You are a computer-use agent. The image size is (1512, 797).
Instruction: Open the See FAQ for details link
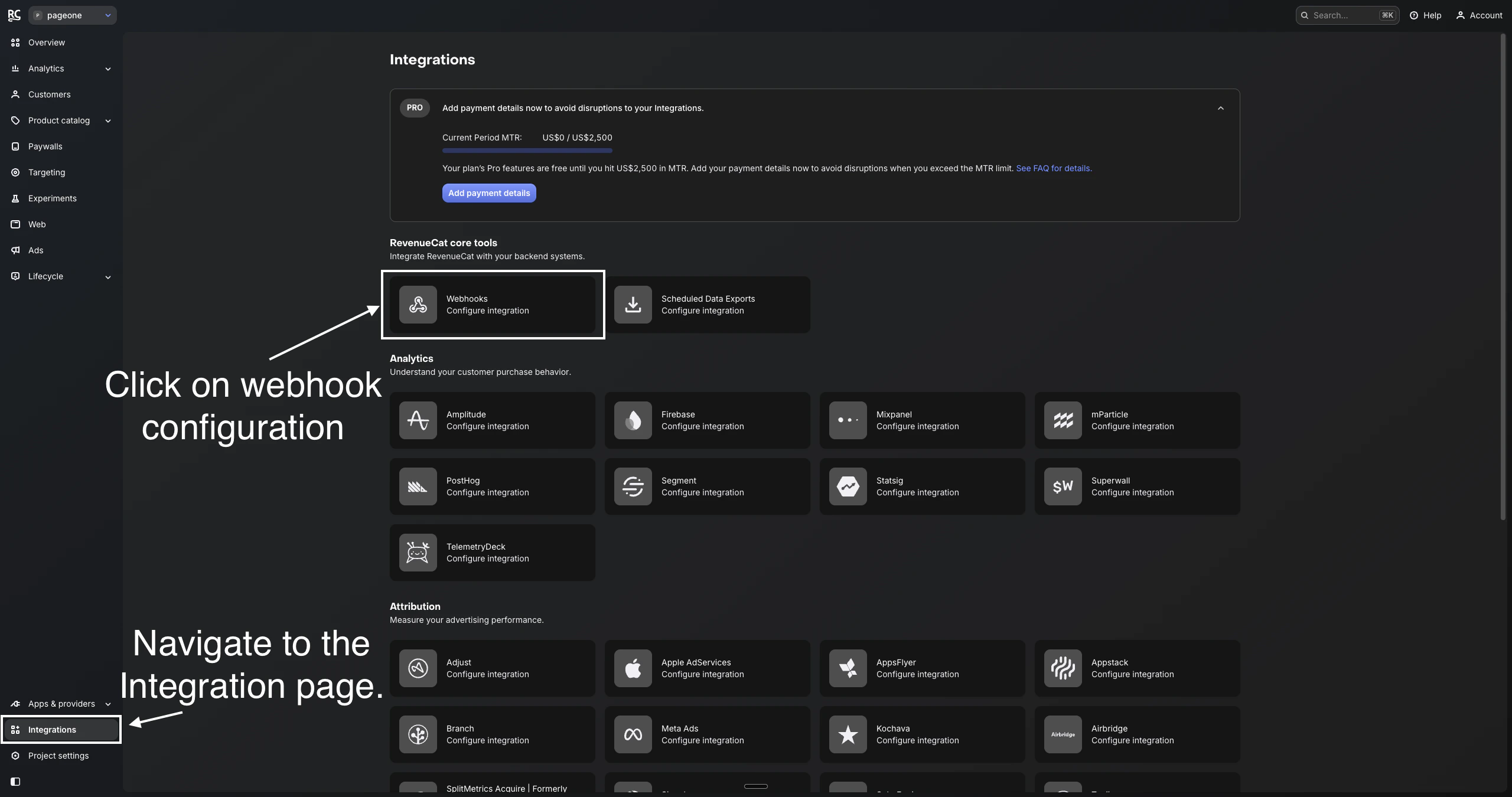[x=1053, y=168]
